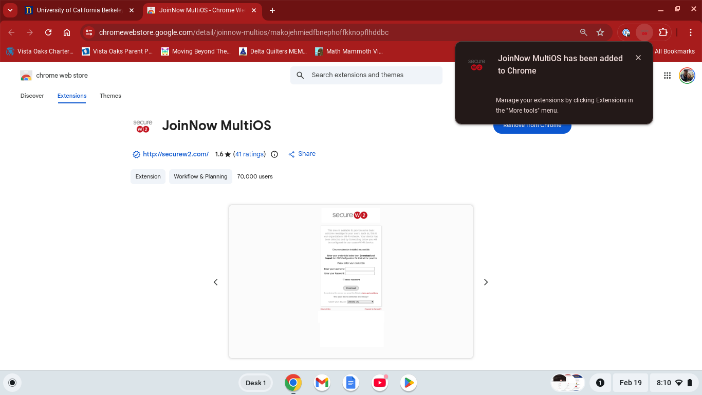Open the Feb 19 calendar date

630,383
